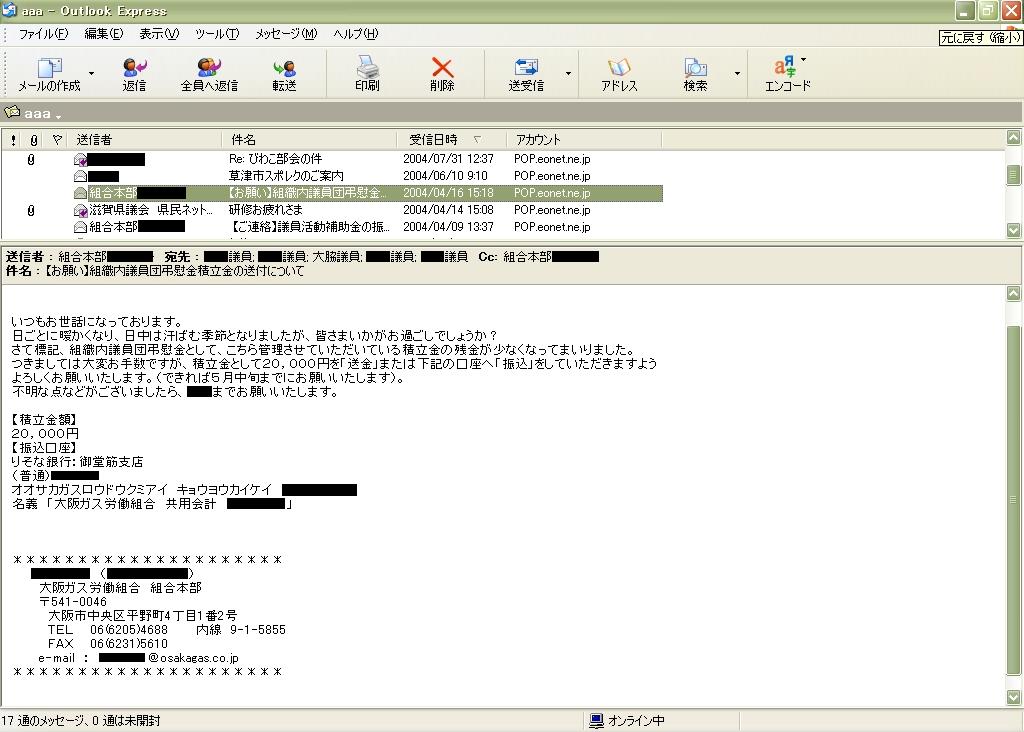Open the 編集(E) menu
The height and width of the screenshot is (732, 1024).
[x=104, y=34]
